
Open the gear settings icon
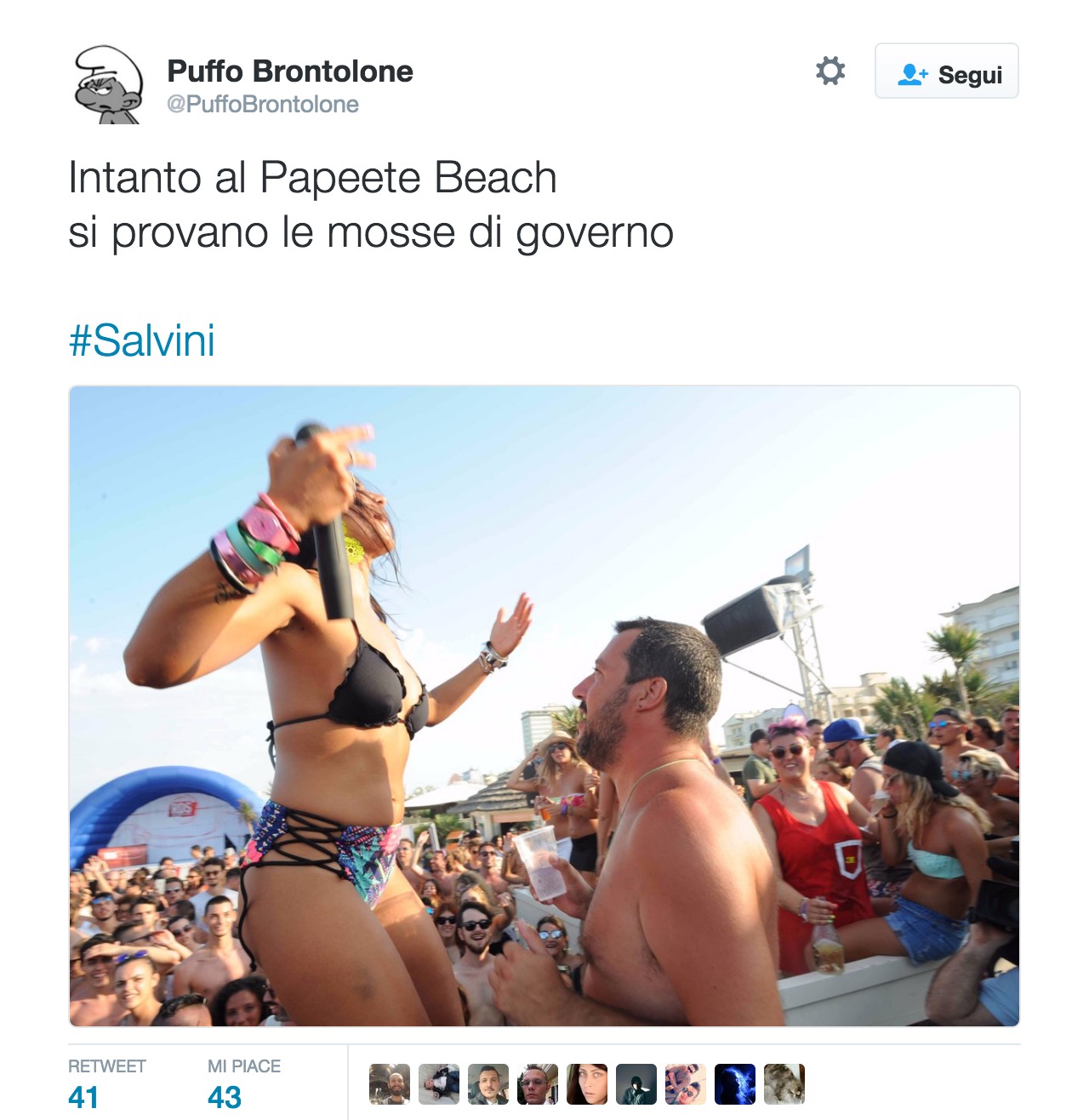[x=830, y=71]
